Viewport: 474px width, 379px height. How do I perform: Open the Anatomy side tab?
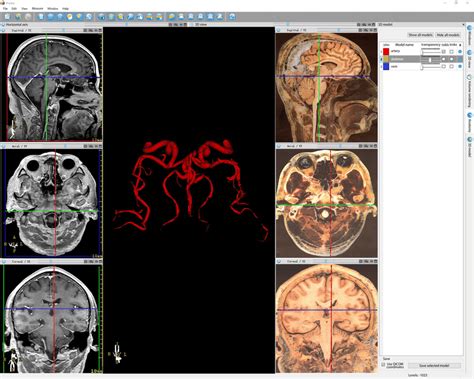469,122
